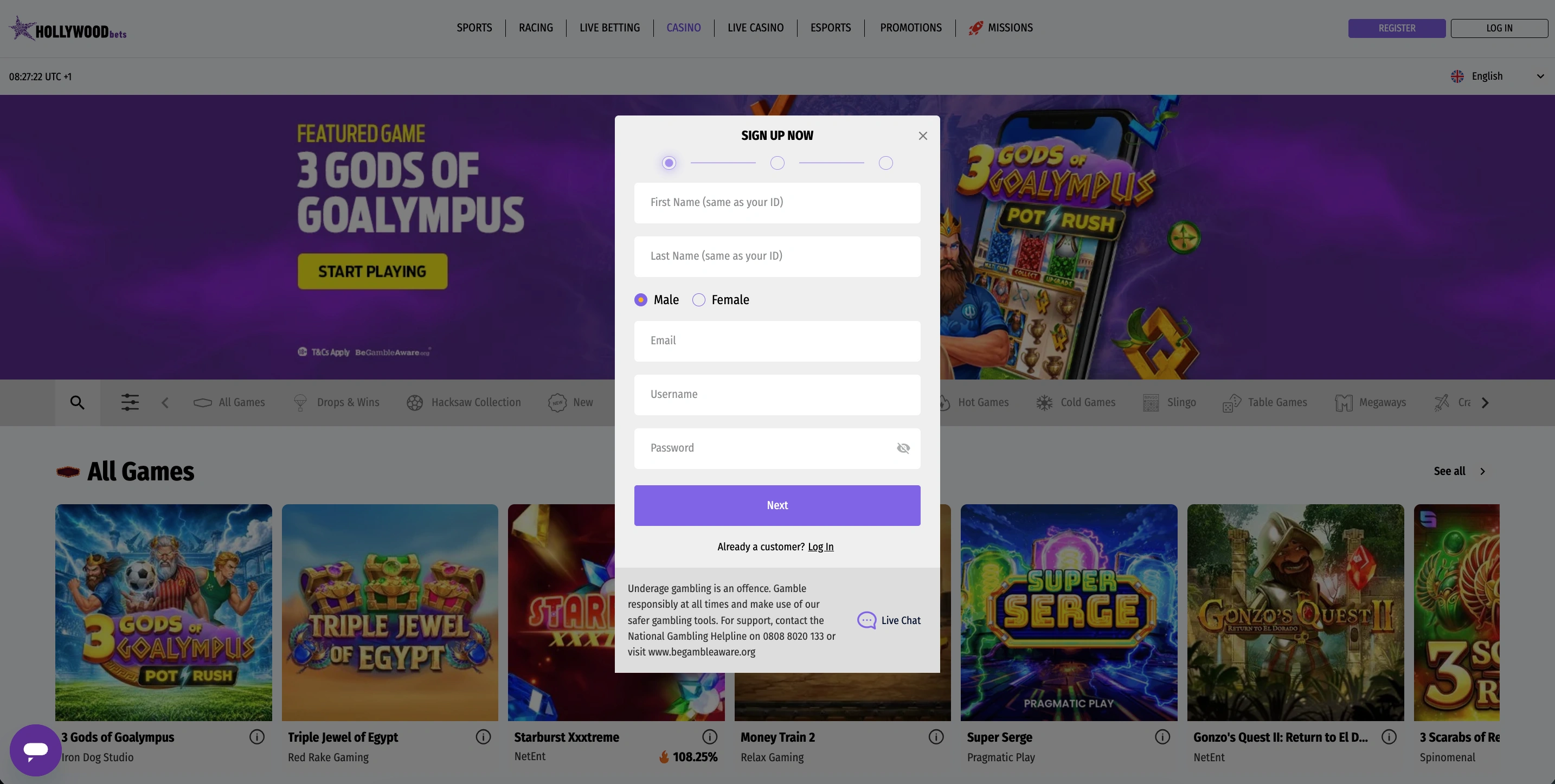
Task: Click the third sign-up step indicator
Action: (x=885, y=163)
